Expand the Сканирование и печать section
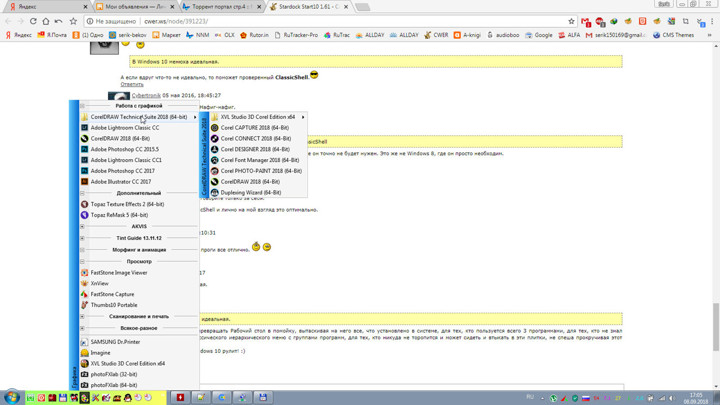The image size is (720, 405). point(83,316)
